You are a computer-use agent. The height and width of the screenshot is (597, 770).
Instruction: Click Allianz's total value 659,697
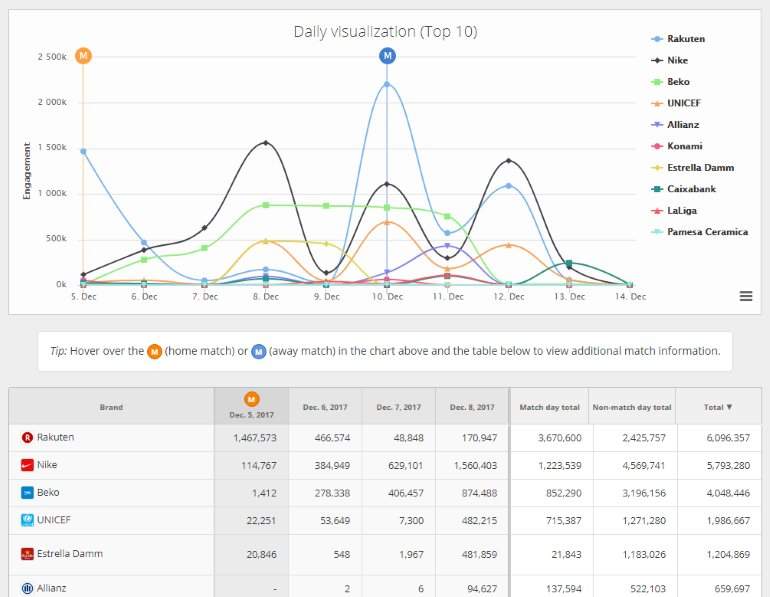(x=732, y=588)
